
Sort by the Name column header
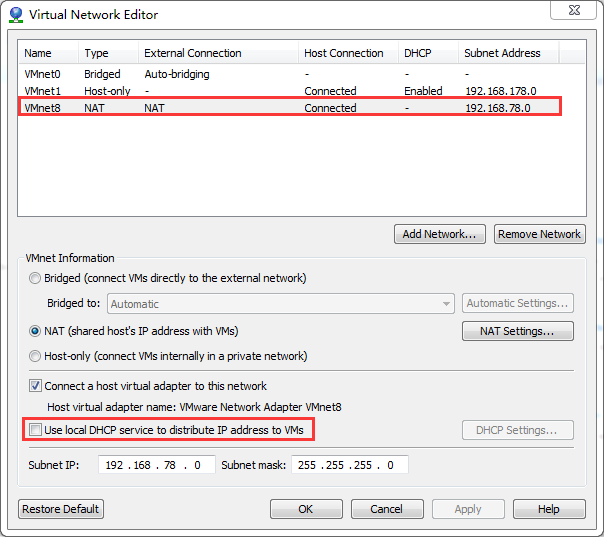coord(49,53)
